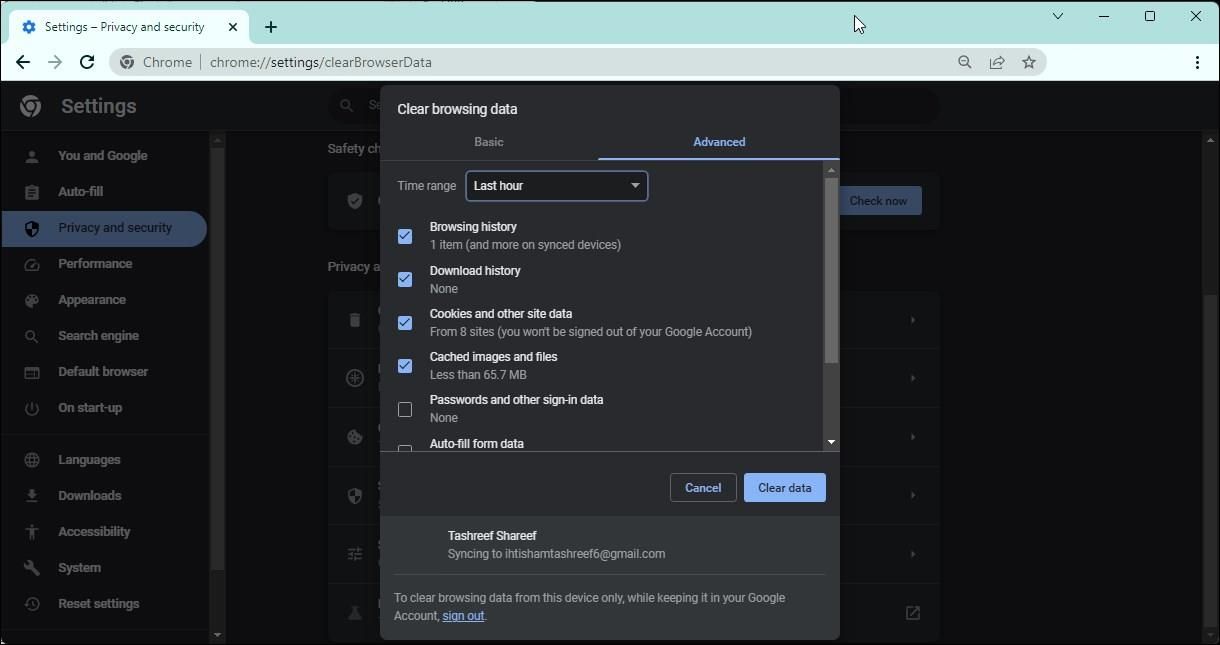Select the Performance icon in the sidebar
The image size is (1220, 645).
pyautogui.click(x=31, y=263)
